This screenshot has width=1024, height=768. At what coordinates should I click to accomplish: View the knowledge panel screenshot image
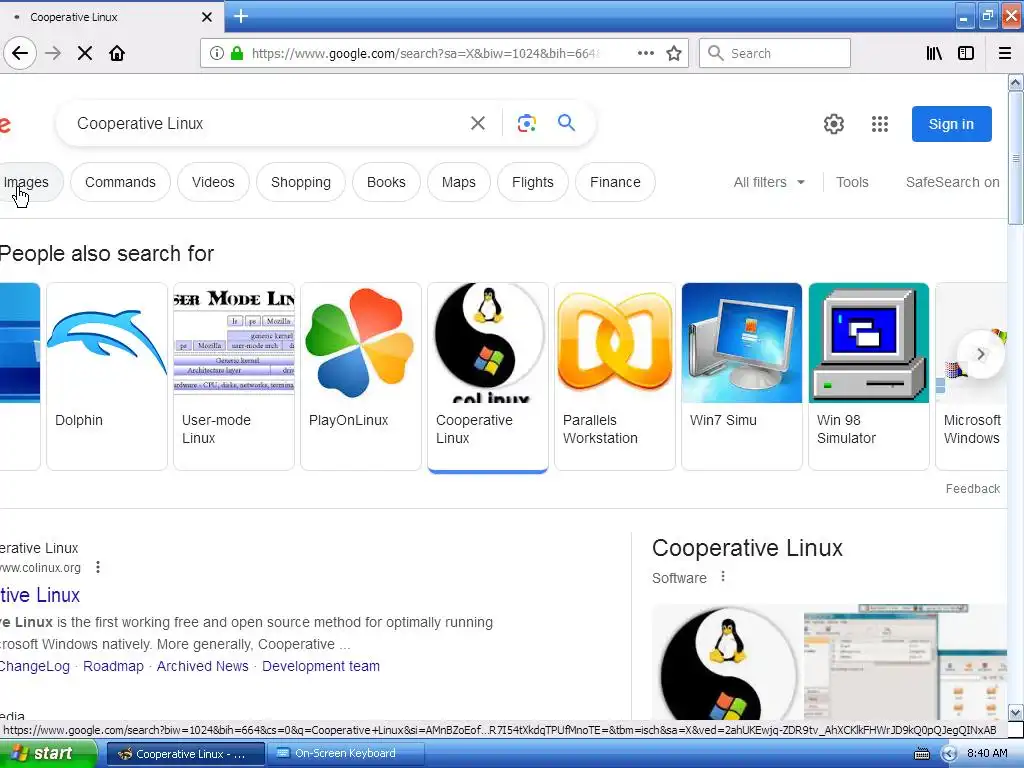pyautogui.click(x=906, y=662)
